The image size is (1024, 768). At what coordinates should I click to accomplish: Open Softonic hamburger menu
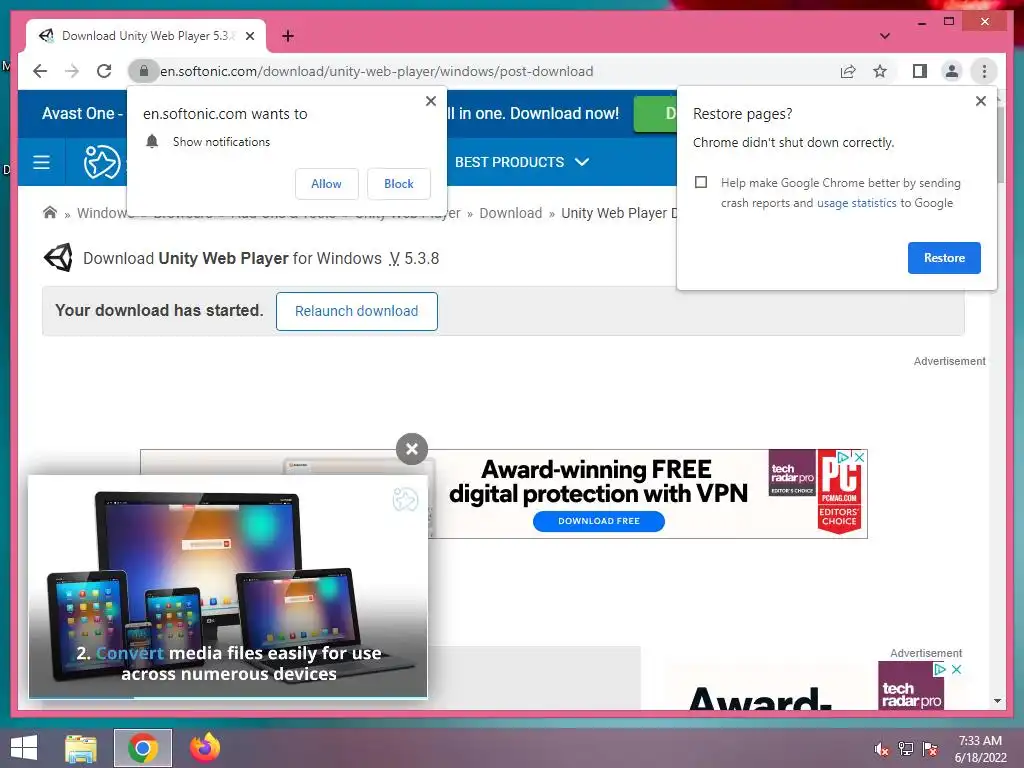[x=41, y=162]
